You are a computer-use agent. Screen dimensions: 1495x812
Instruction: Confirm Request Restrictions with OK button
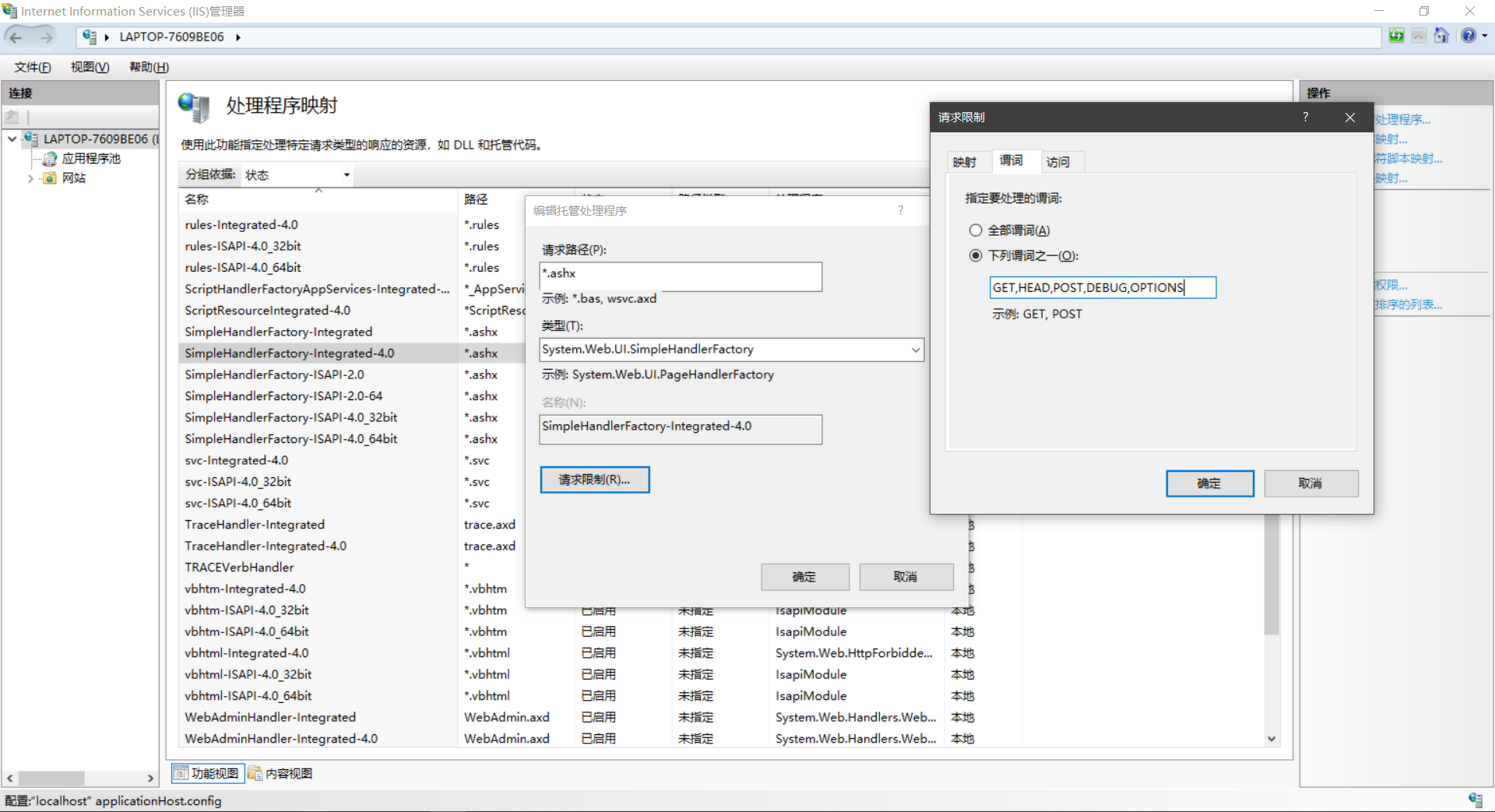[1209, 483]
